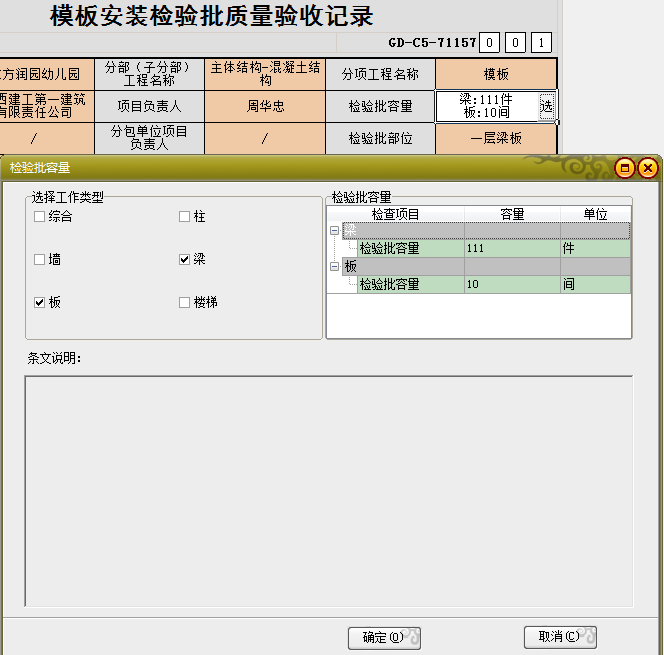This screenshot has height=655, width=664.
Task: Click the 一层梁板 cell in the form
Action: pos(496,139)
